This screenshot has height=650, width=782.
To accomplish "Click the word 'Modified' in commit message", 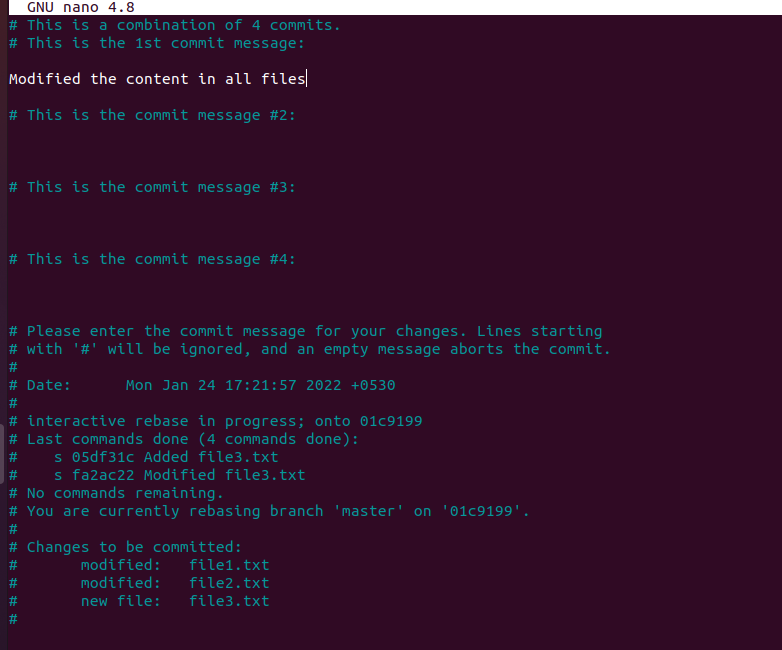I will pos(45,79).
